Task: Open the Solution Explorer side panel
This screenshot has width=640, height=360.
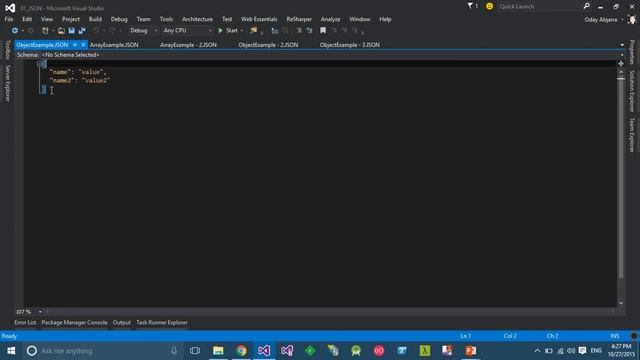Action: (632, 91)
